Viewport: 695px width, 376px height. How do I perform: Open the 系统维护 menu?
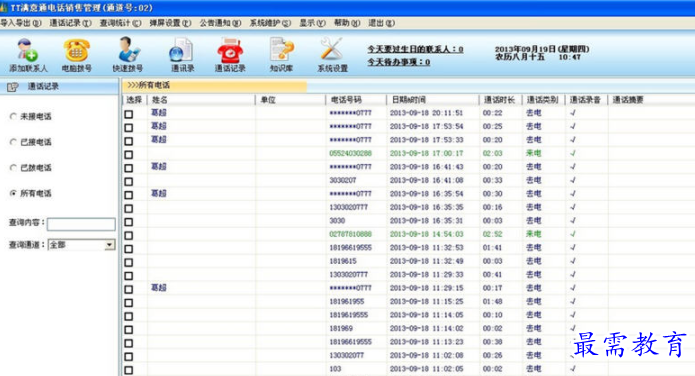tap(270, 23)
